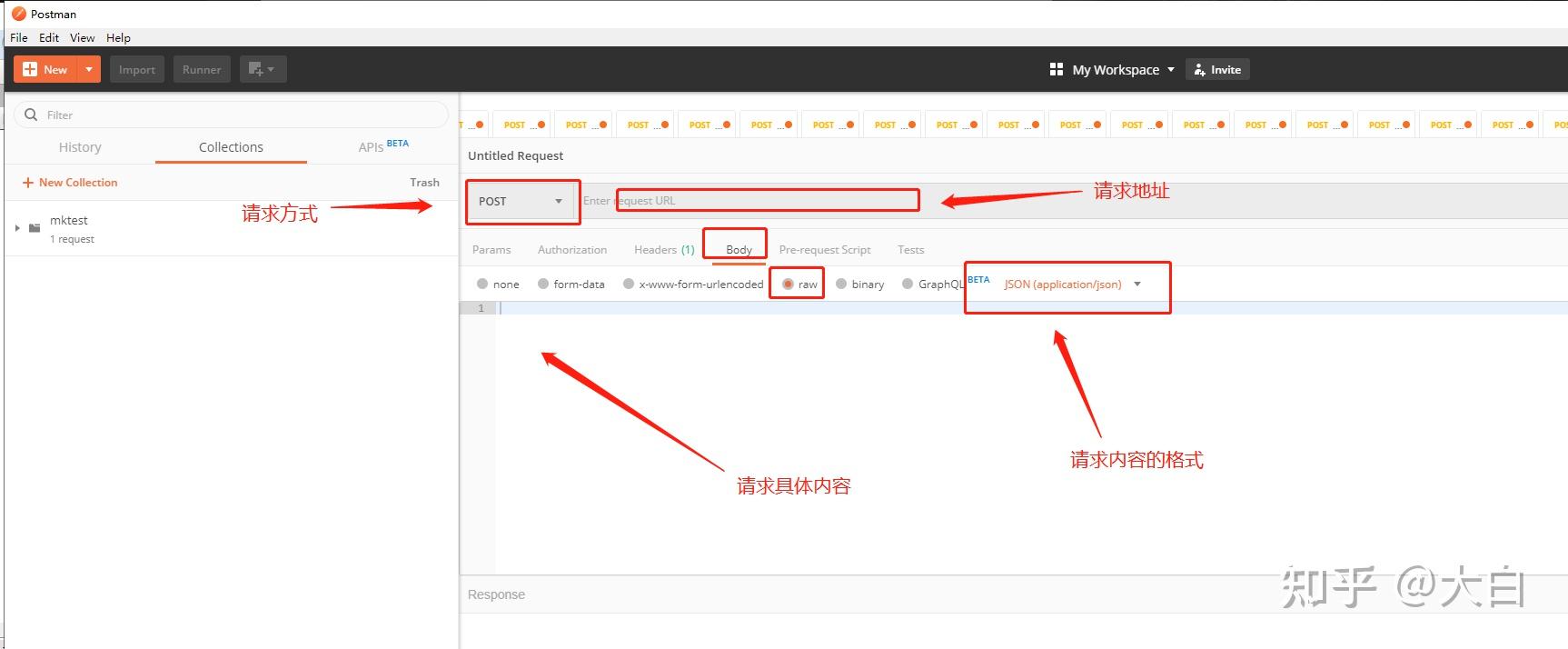Screen dimensions: 1568x649
Task: Click the new window icon in the toolbar
Action: (x=263, y=69)
